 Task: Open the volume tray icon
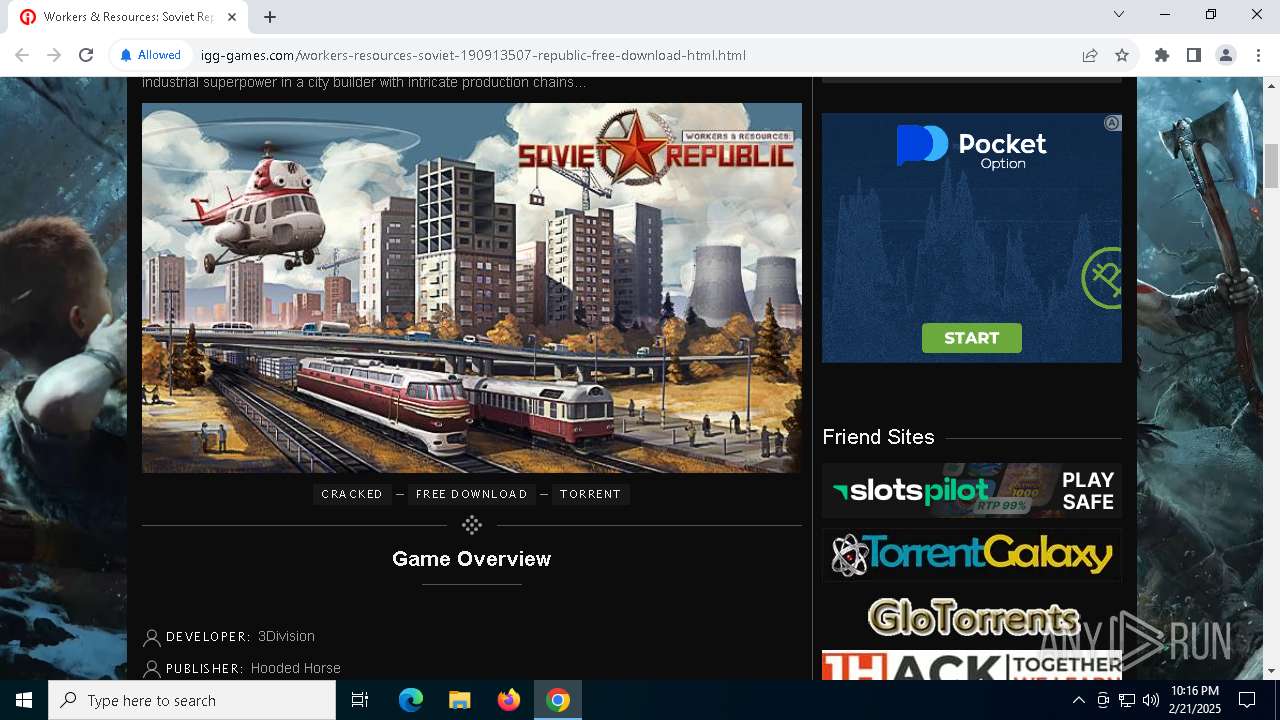[x=1151, y=700]
